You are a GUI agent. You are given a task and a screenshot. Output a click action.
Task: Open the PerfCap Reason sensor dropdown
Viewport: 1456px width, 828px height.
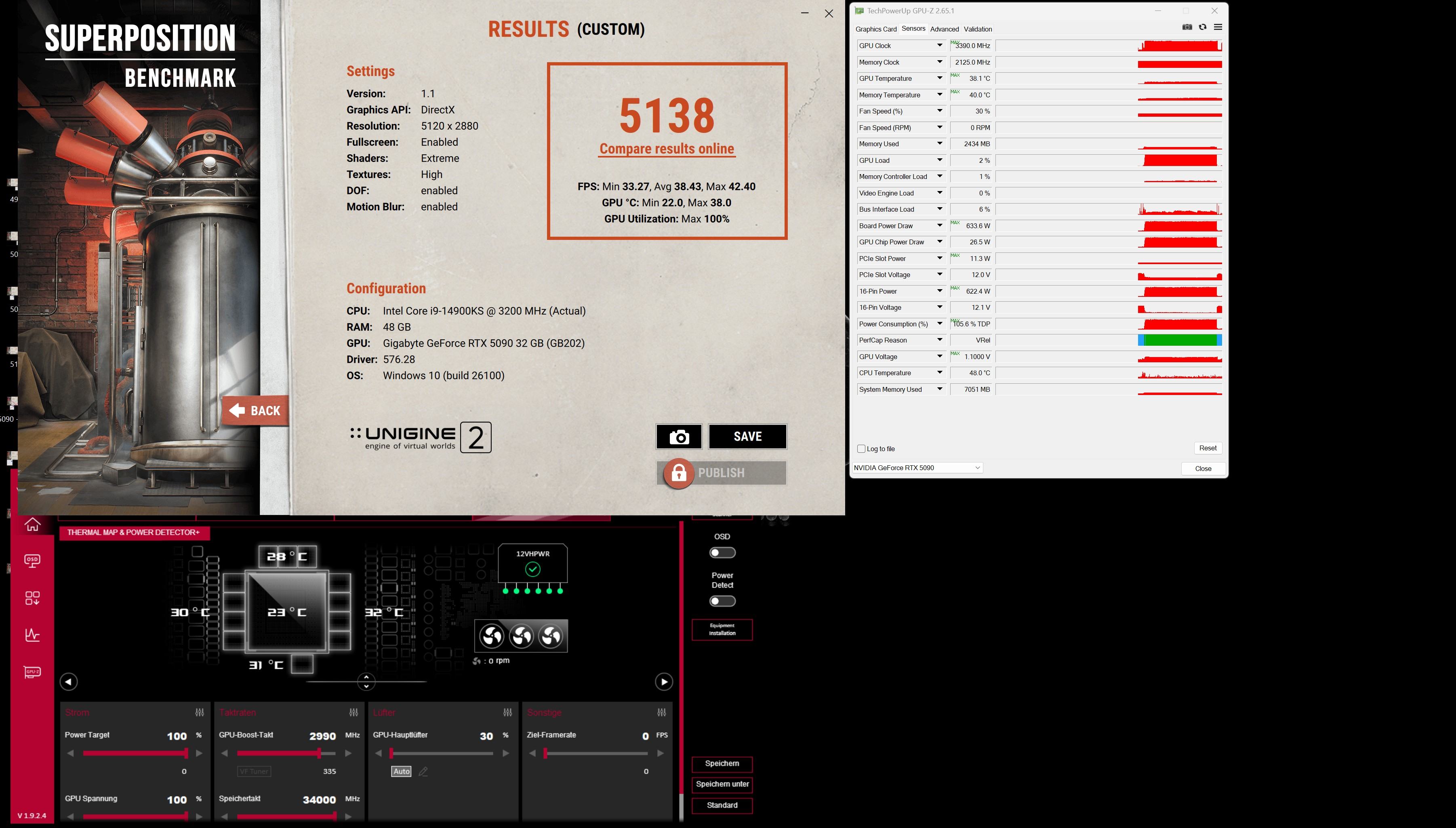point(940,340)
